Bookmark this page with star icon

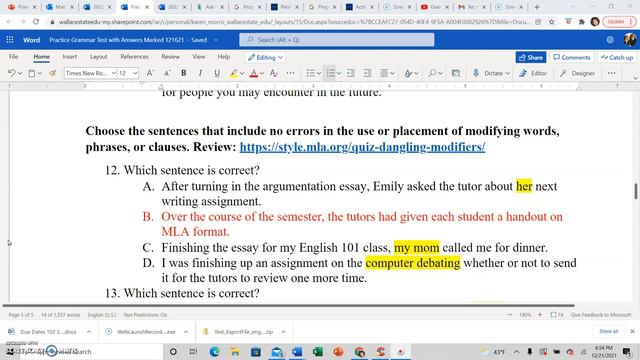coord(551,22)
